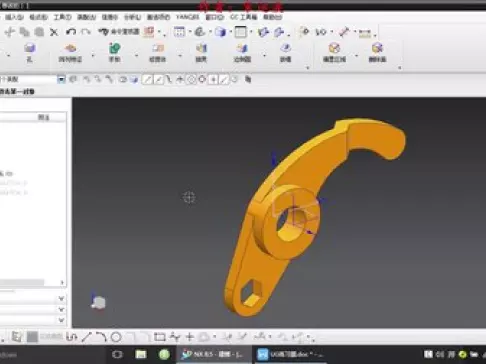Toggle the quadrant point snap circle option
Viewport: 486px width, 364px height.
[x=202, y=79]
